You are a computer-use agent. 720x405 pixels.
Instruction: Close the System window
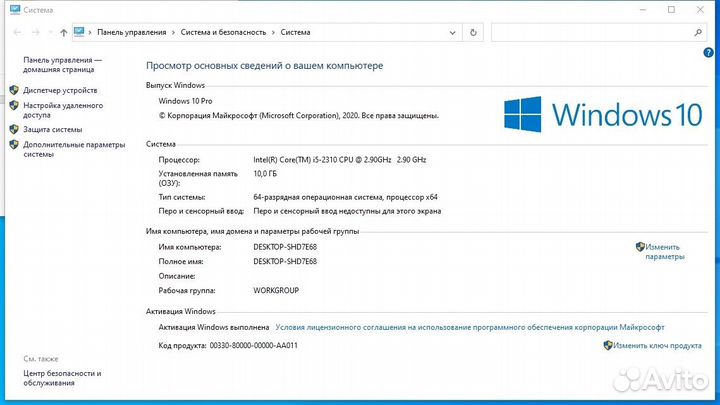(700, 10)
